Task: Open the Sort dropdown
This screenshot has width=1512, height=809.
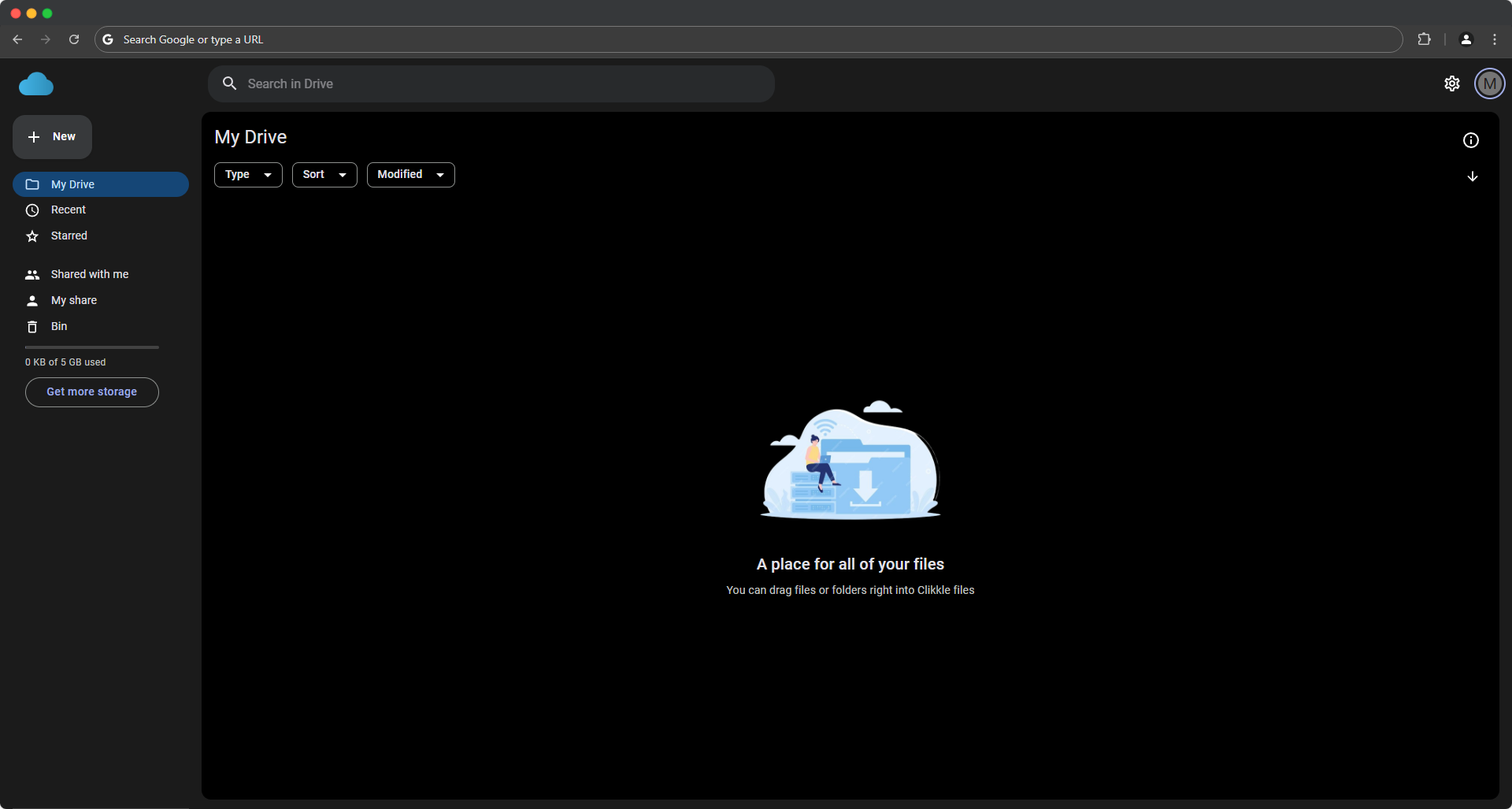Action: pyautogui.click(x=324, y=175)
